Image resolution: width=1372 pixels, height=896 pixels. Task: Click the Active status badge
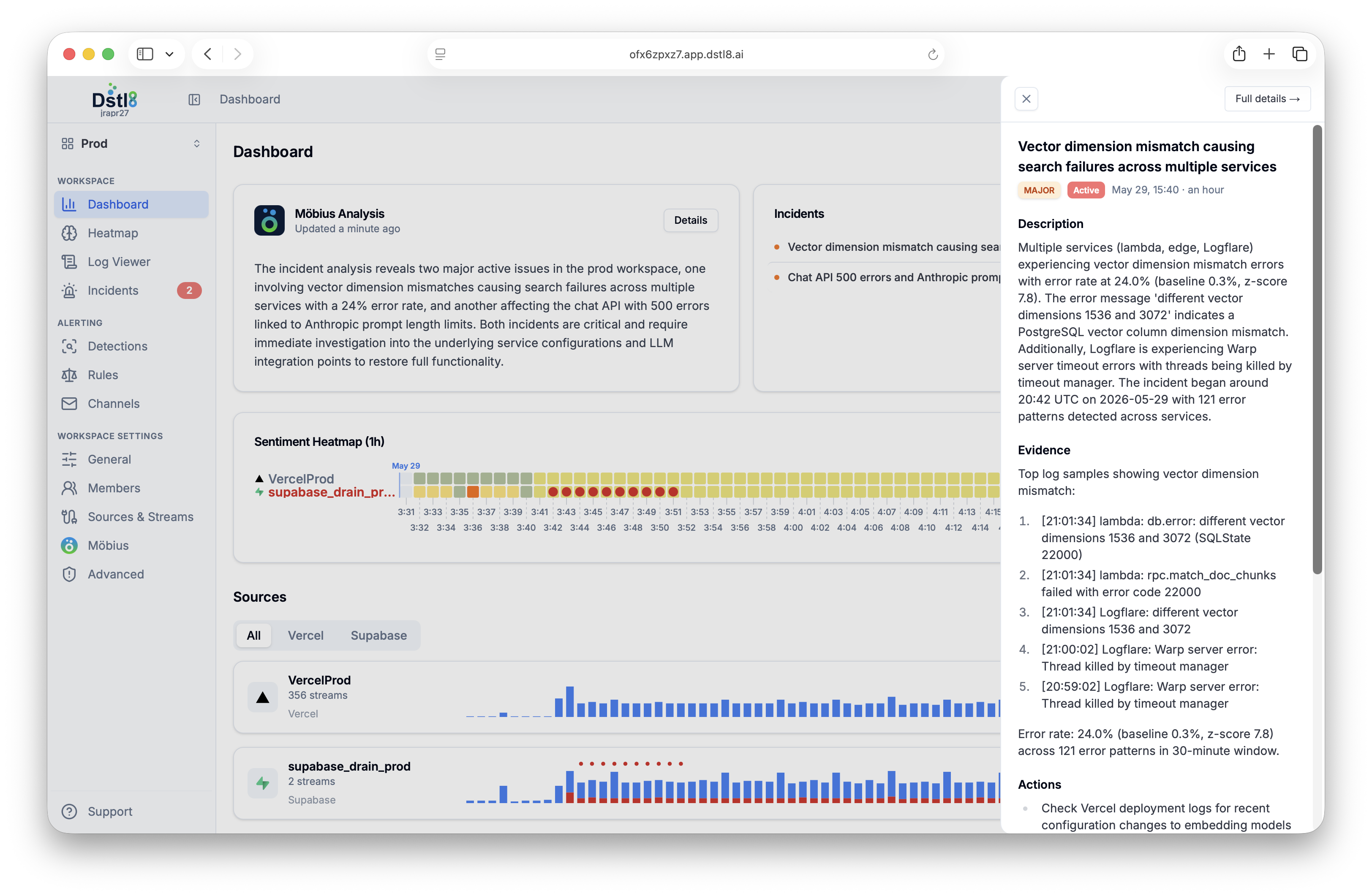coord(1086,190)
